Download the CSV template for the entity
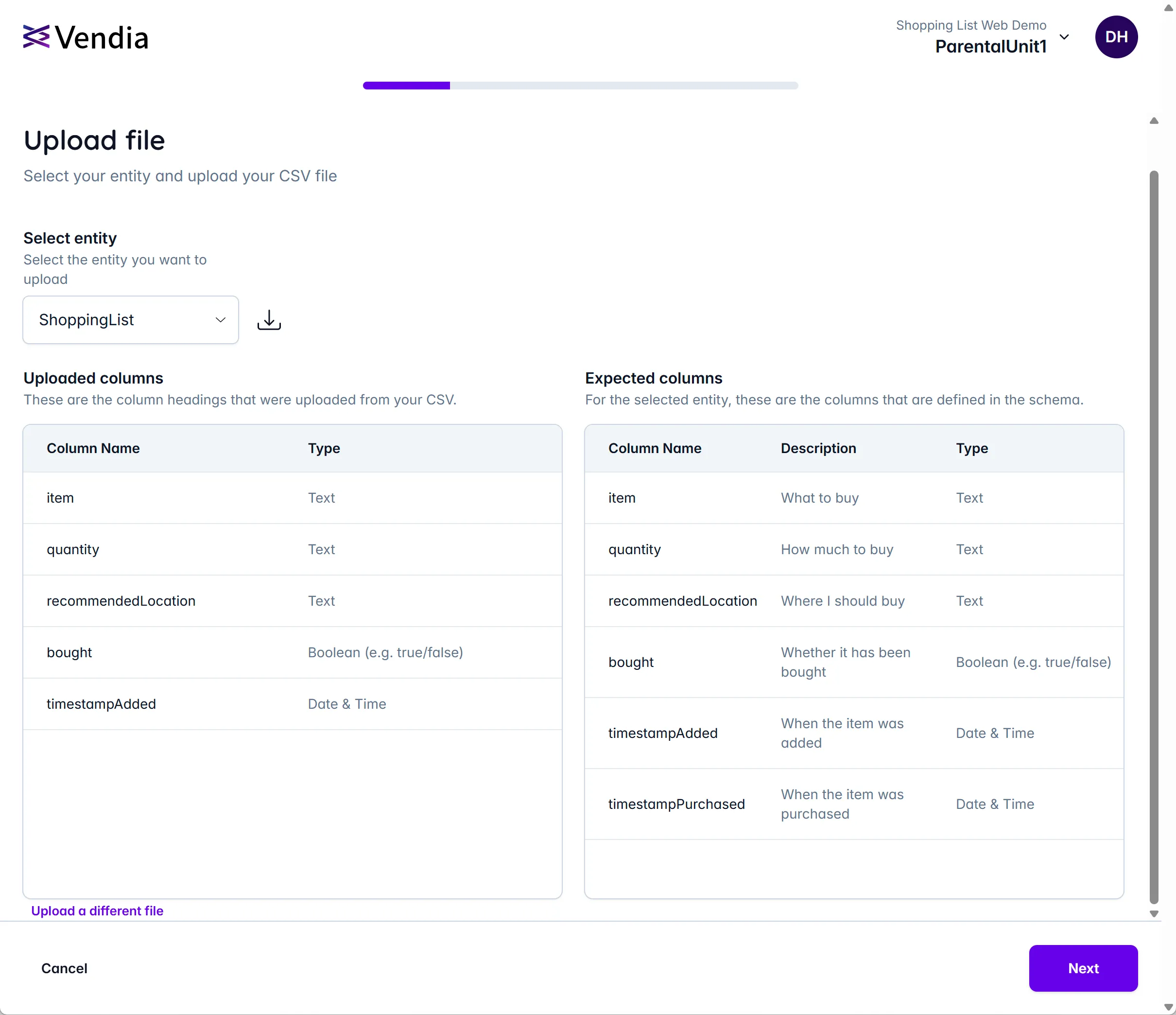 click(269, 319)
